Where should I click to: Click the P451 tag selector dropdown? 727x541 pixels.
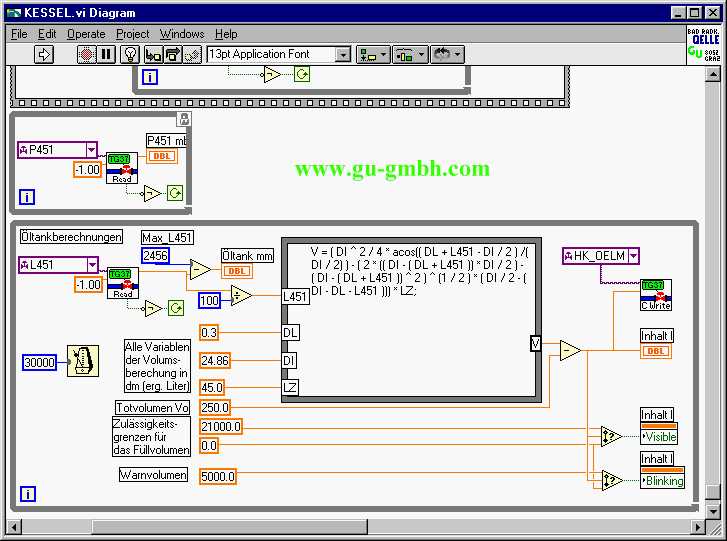click(92, 150)
